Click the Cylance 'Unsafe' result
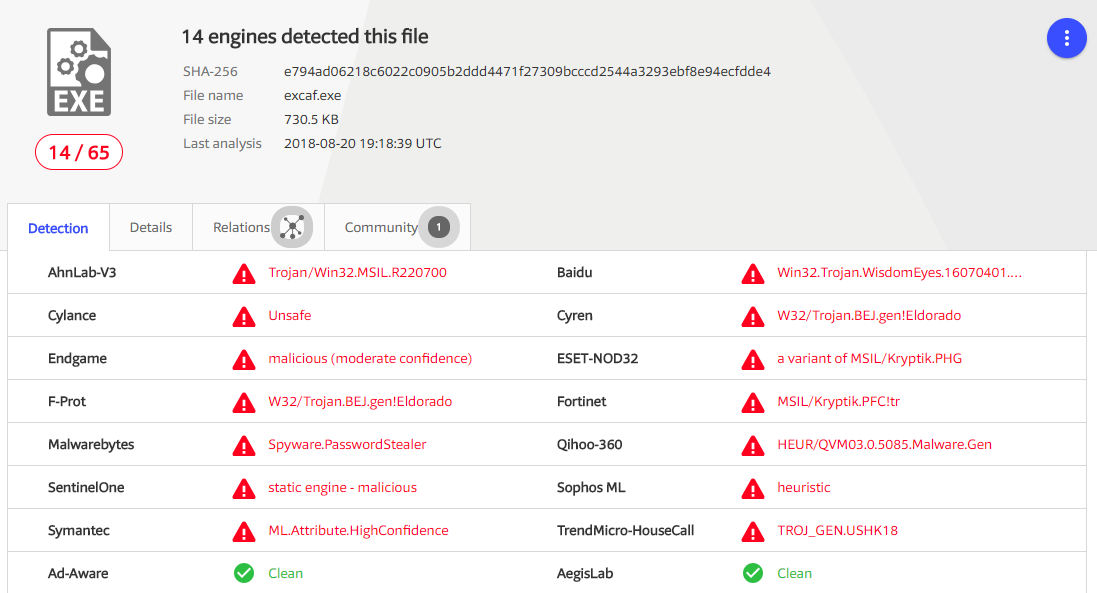Image resolution: width=1097 pixels, height=593 pixels. pyautogui.click(x=290, y=315)
